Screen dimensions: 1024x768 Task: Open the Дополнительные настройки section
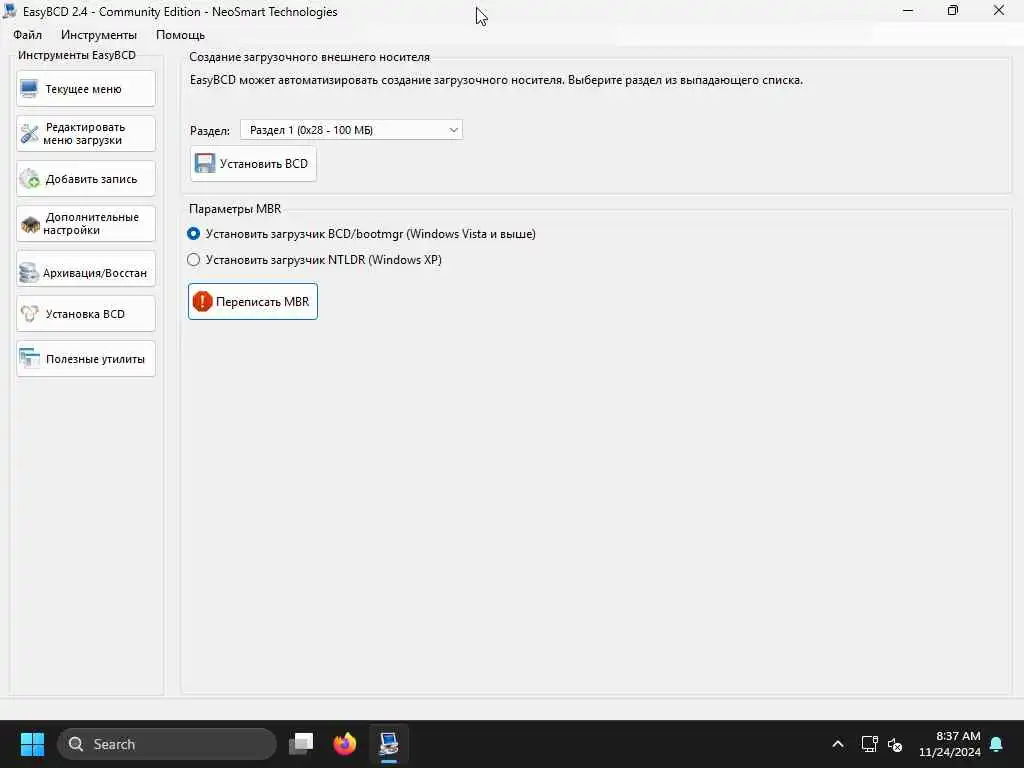86,224
